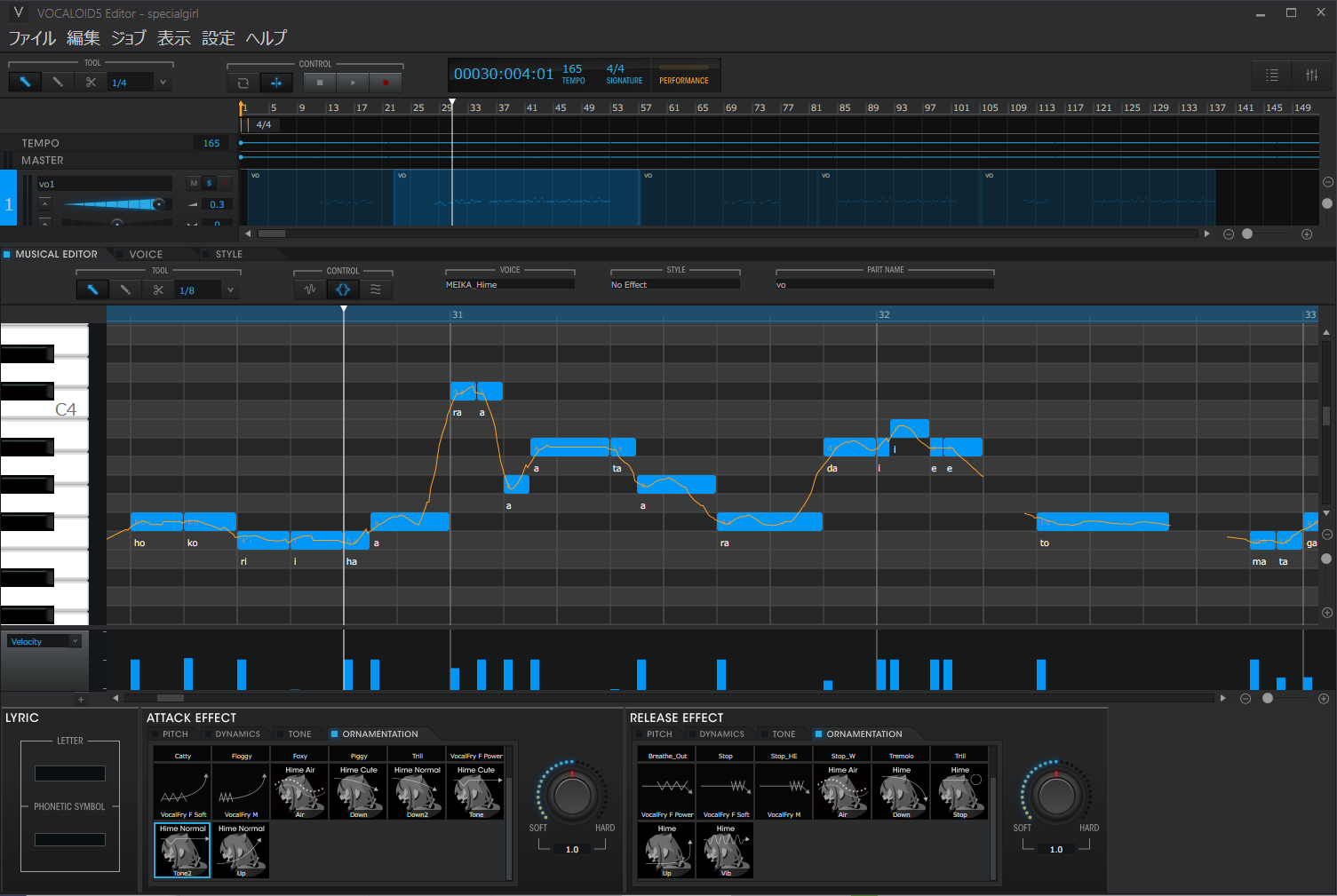Toggle the parameter lines icon in Musical Editor CONTROL
The image size is (1337, 896).
[x=376, y=289]
